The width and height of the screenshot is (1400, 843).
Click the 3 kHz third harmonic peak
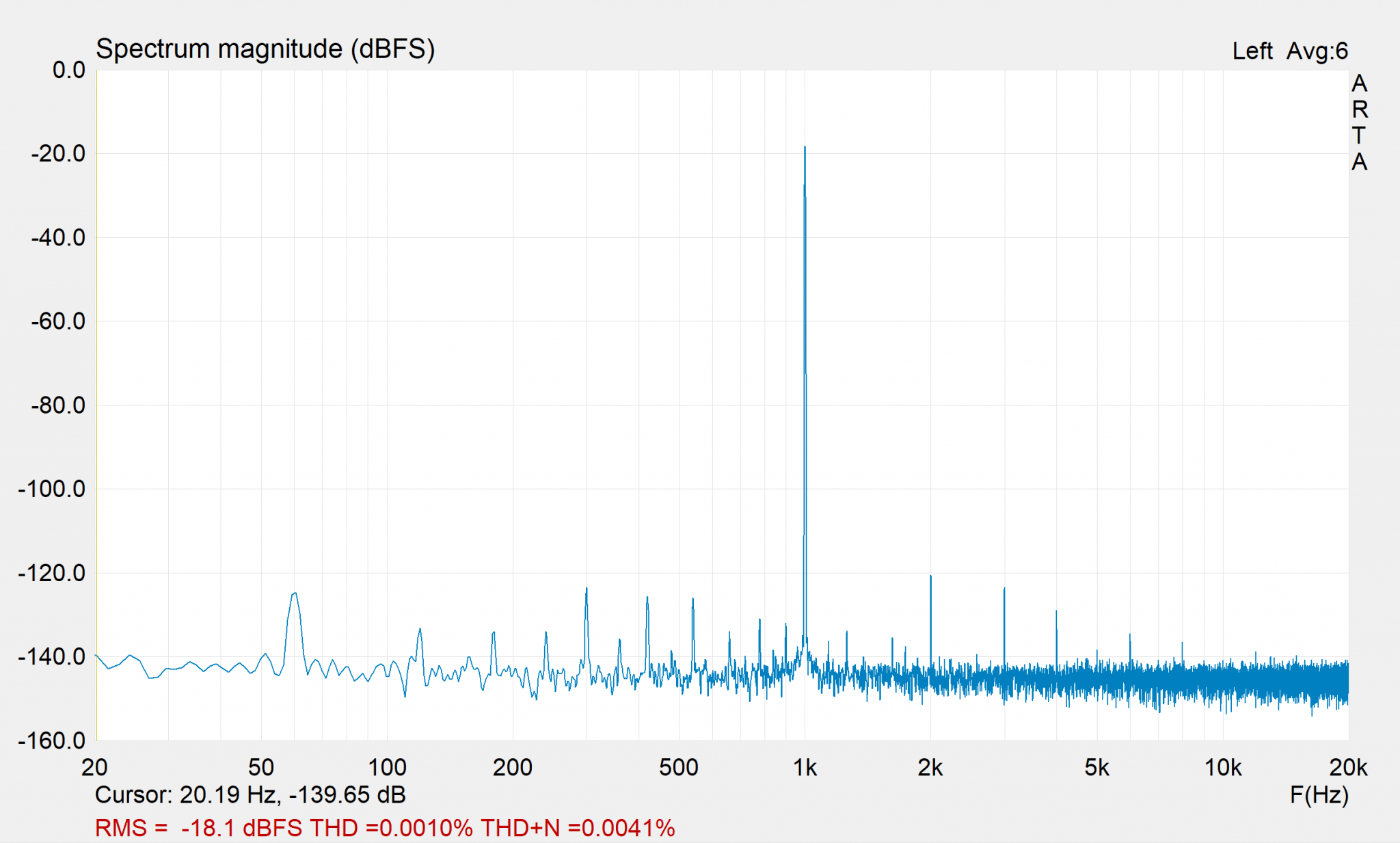tap(1004, 589)
